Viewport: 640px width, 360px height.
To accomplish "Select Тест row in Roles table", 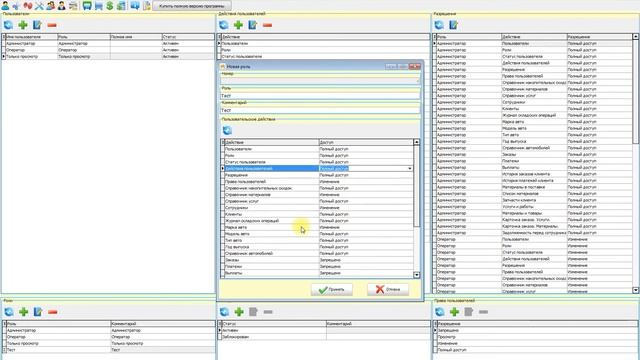I will point(109,350).
